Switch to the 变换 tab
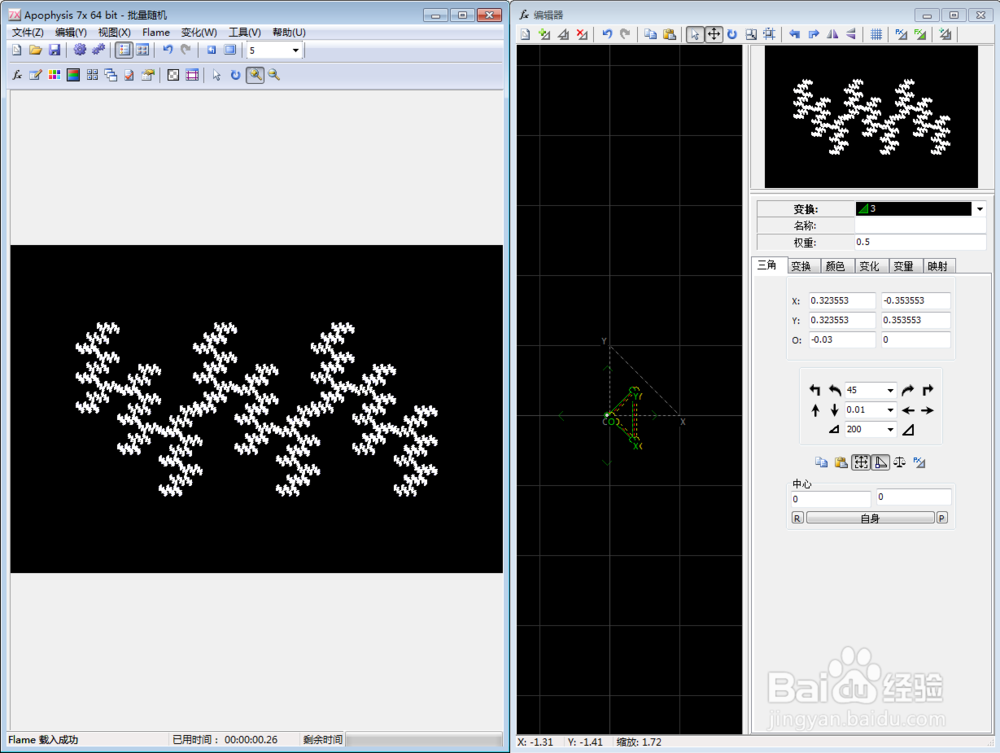This screenshot has height=753, width=1000. pos(801,266)
